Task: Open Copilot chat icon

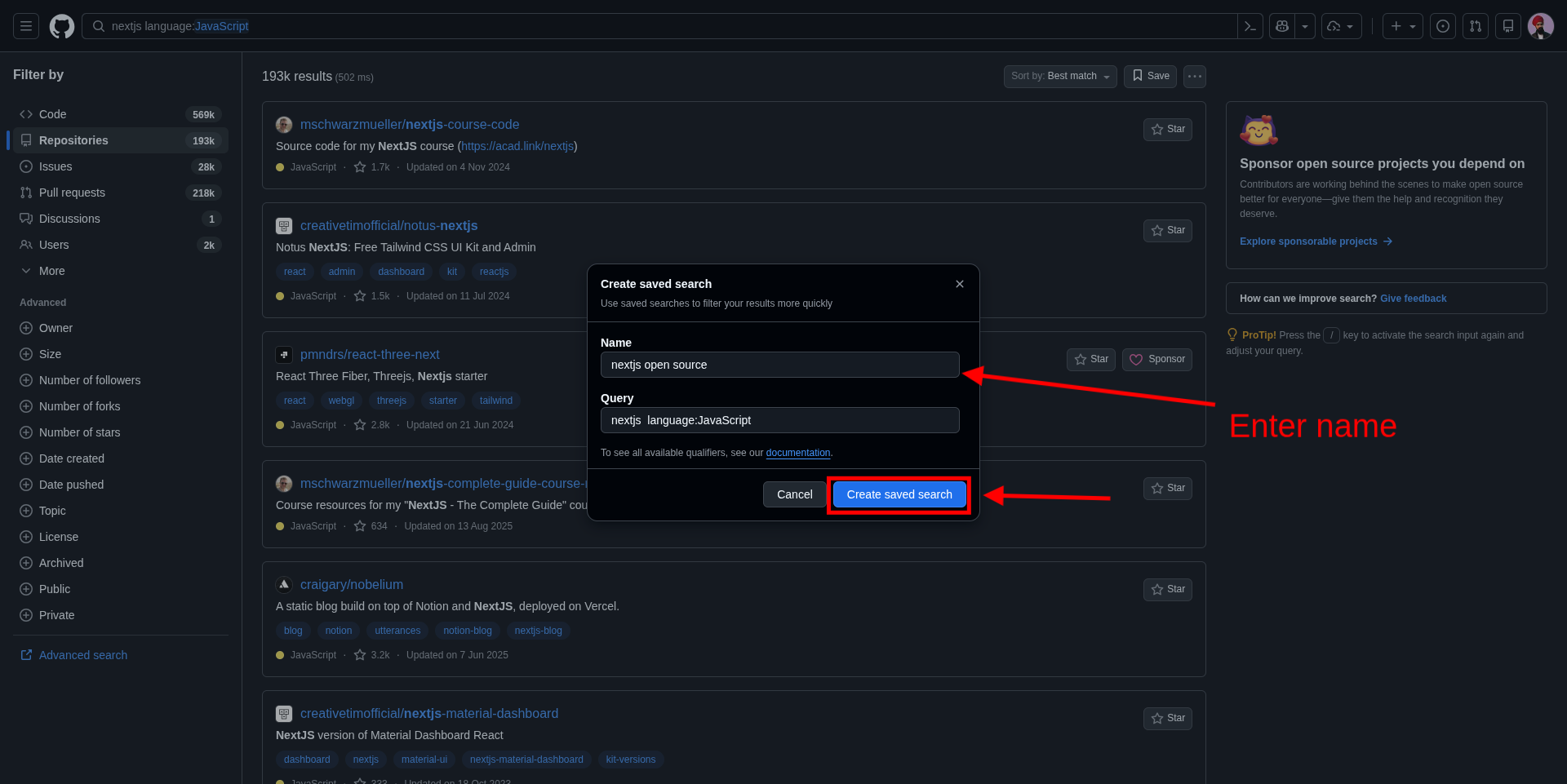Action: pyautogui.click(x=1282, y=26)
